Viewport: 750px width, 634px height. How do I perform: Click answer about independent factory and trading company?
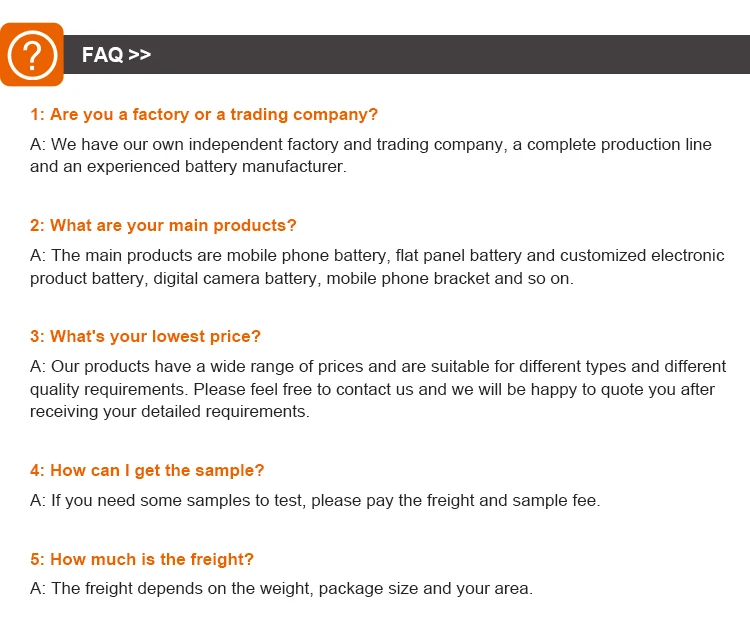click(x=371, y=156)
